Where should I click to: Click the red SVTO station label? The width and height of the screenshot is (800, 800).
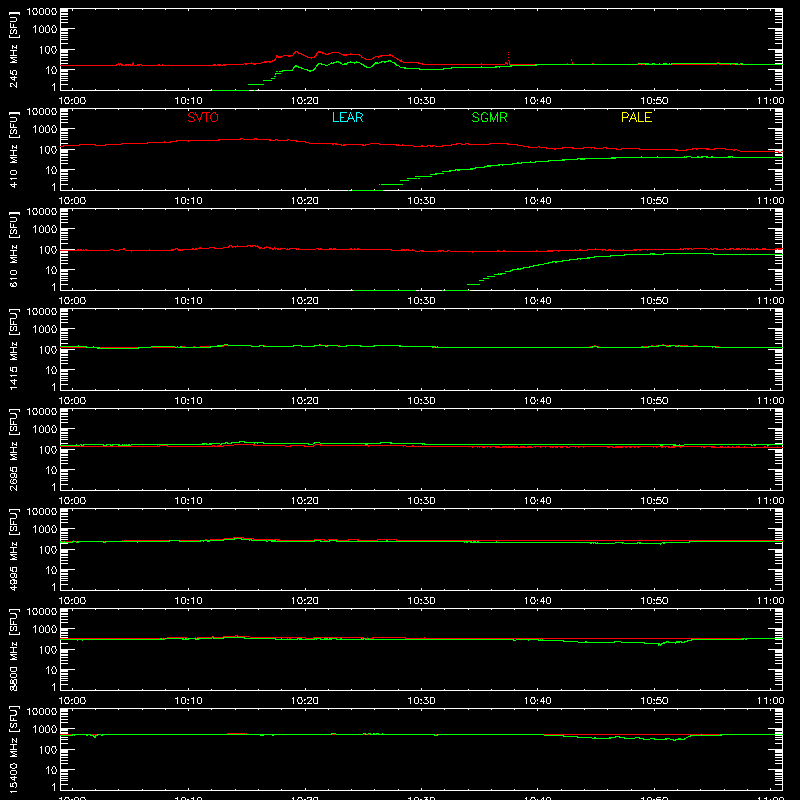[203, 117]
